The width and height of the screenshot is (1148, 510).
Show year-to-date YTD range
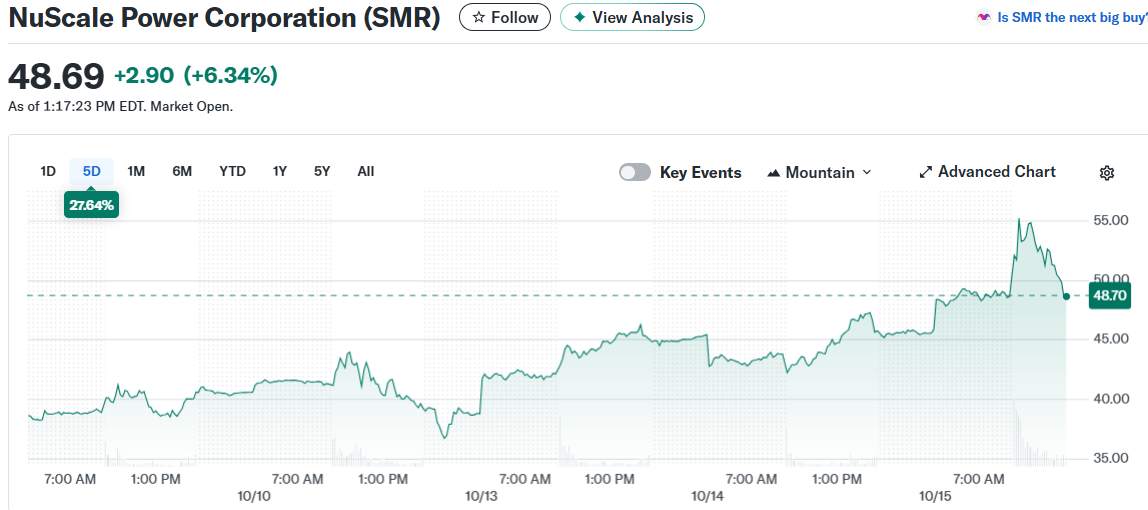(x=232, y=171)
